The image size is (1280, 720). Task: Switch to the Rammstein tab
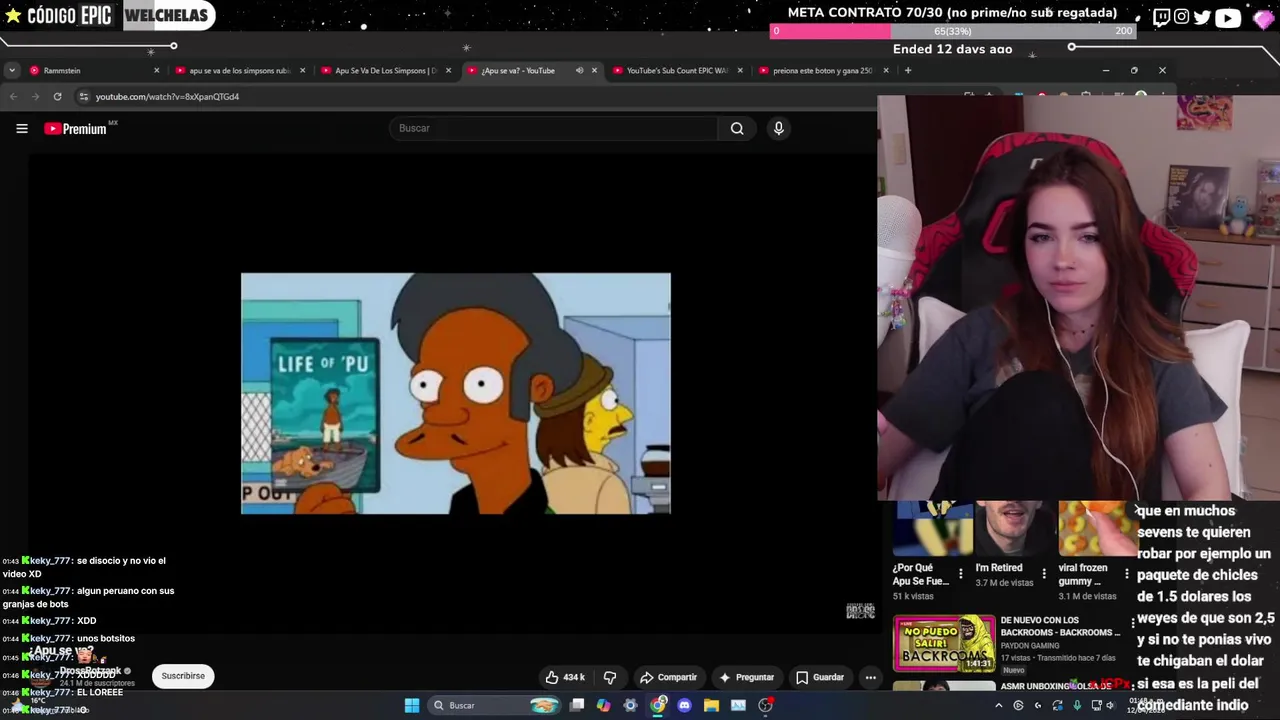coord(95,70)
